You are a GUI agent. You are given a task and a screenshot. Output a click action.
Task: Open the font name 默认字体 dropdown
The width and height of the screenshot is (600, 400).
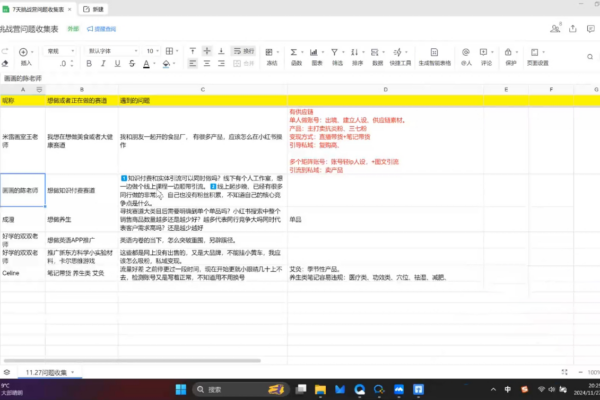(x=112, y=51)
